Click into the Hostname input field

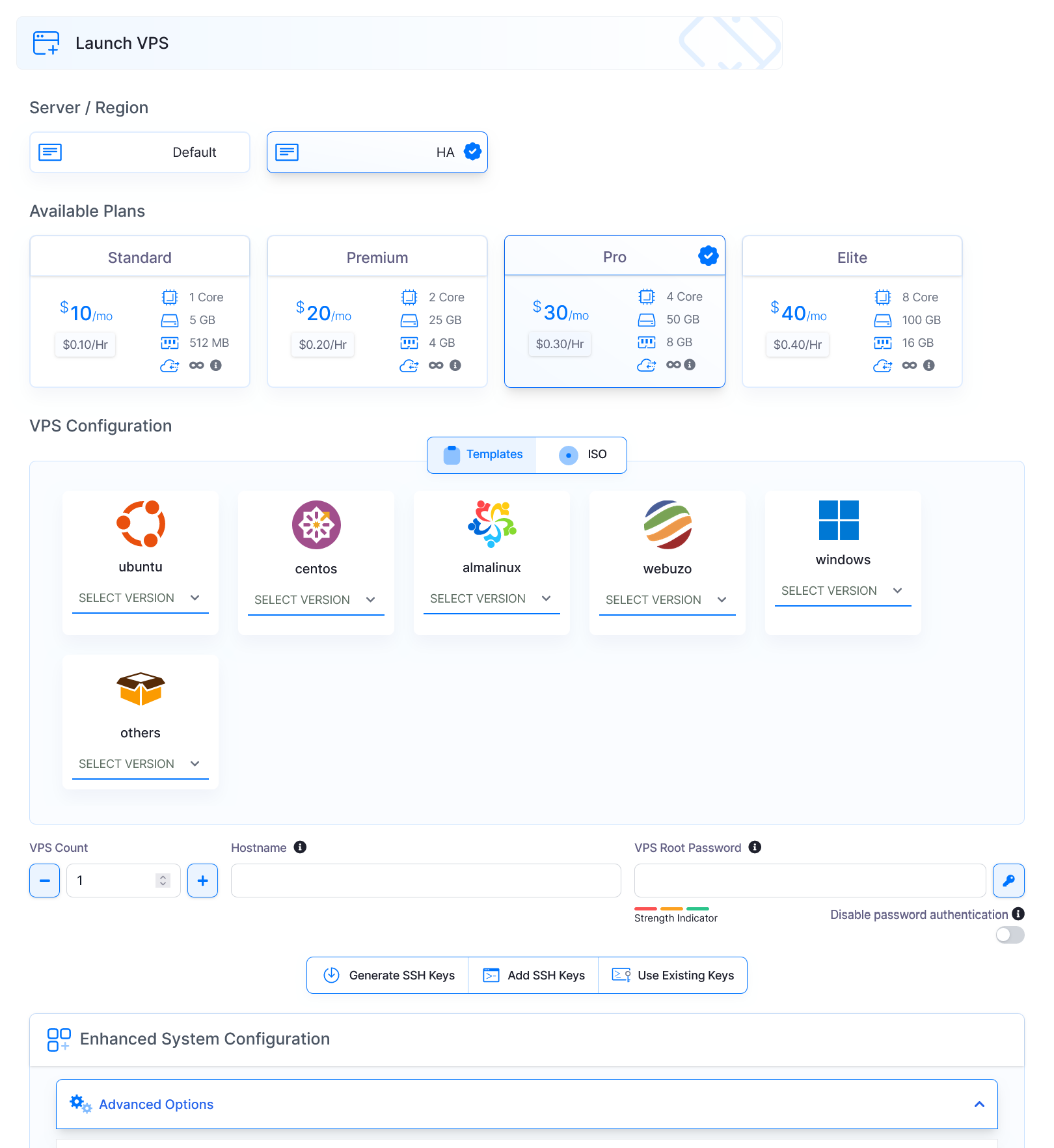426,881
